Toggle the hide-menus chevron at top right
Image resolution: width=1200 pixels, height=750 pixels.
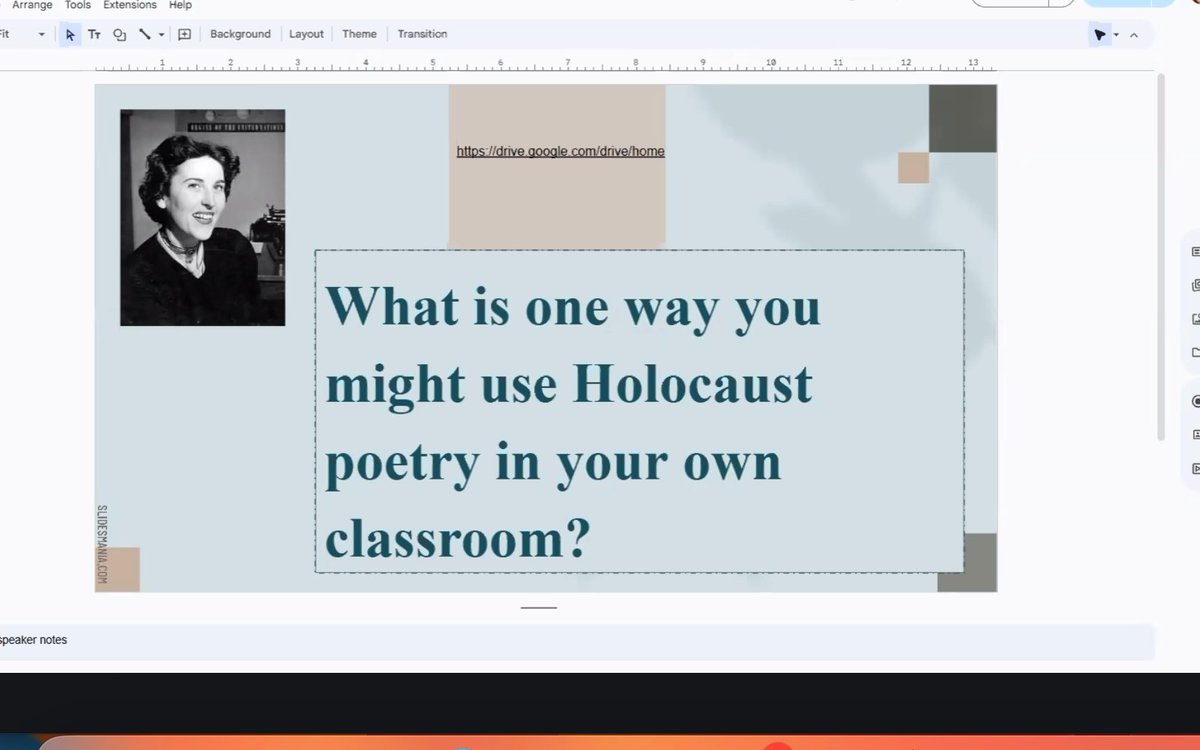coord(1133,34)
